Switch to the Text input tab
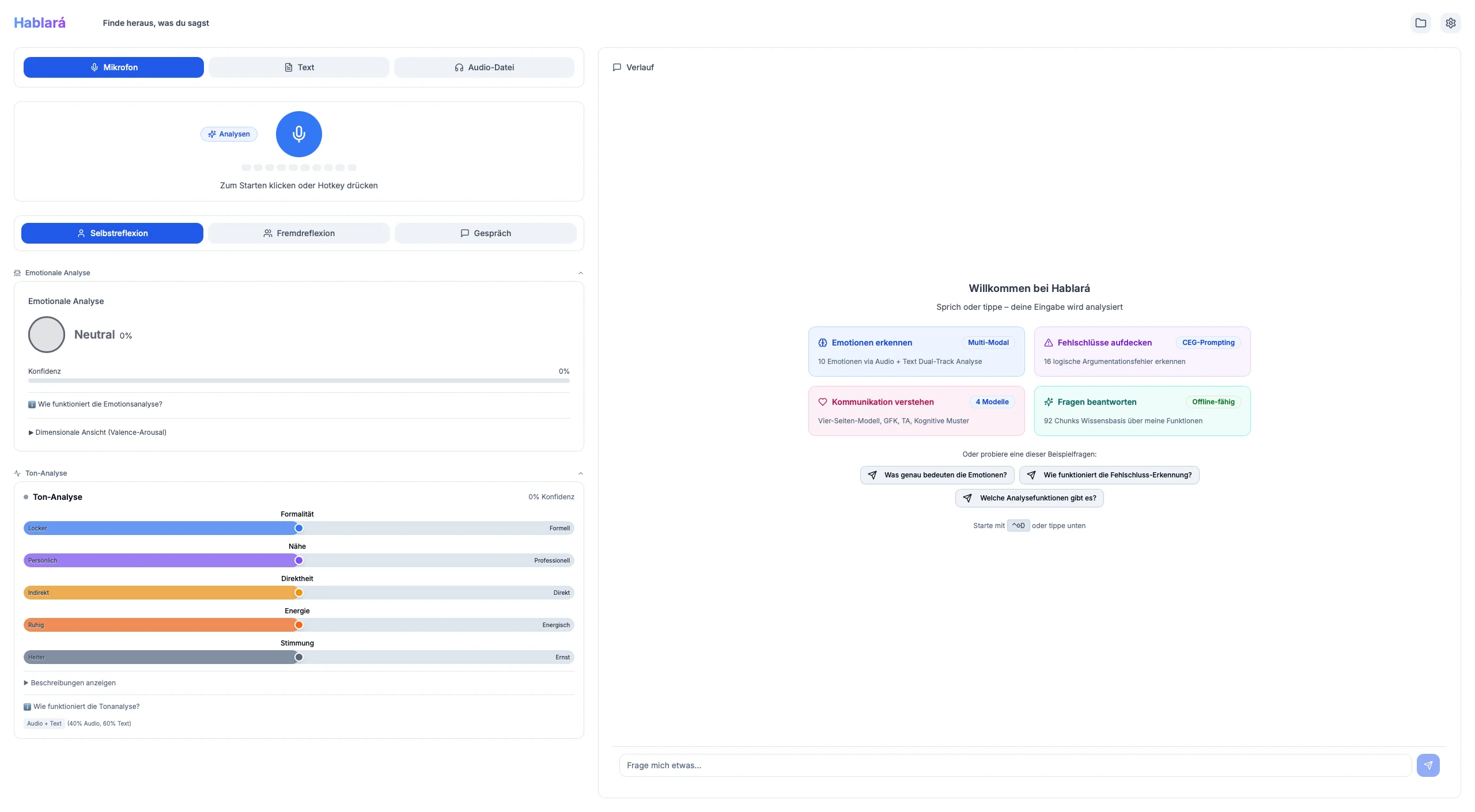 point(298,67)
